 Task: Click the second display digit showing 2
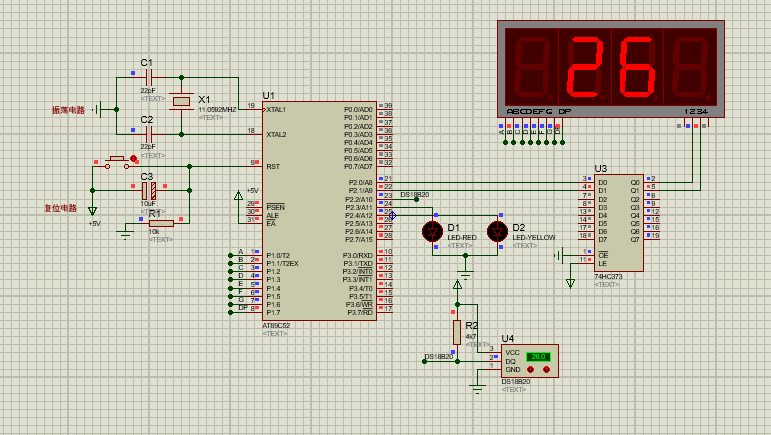coord(585,67)
